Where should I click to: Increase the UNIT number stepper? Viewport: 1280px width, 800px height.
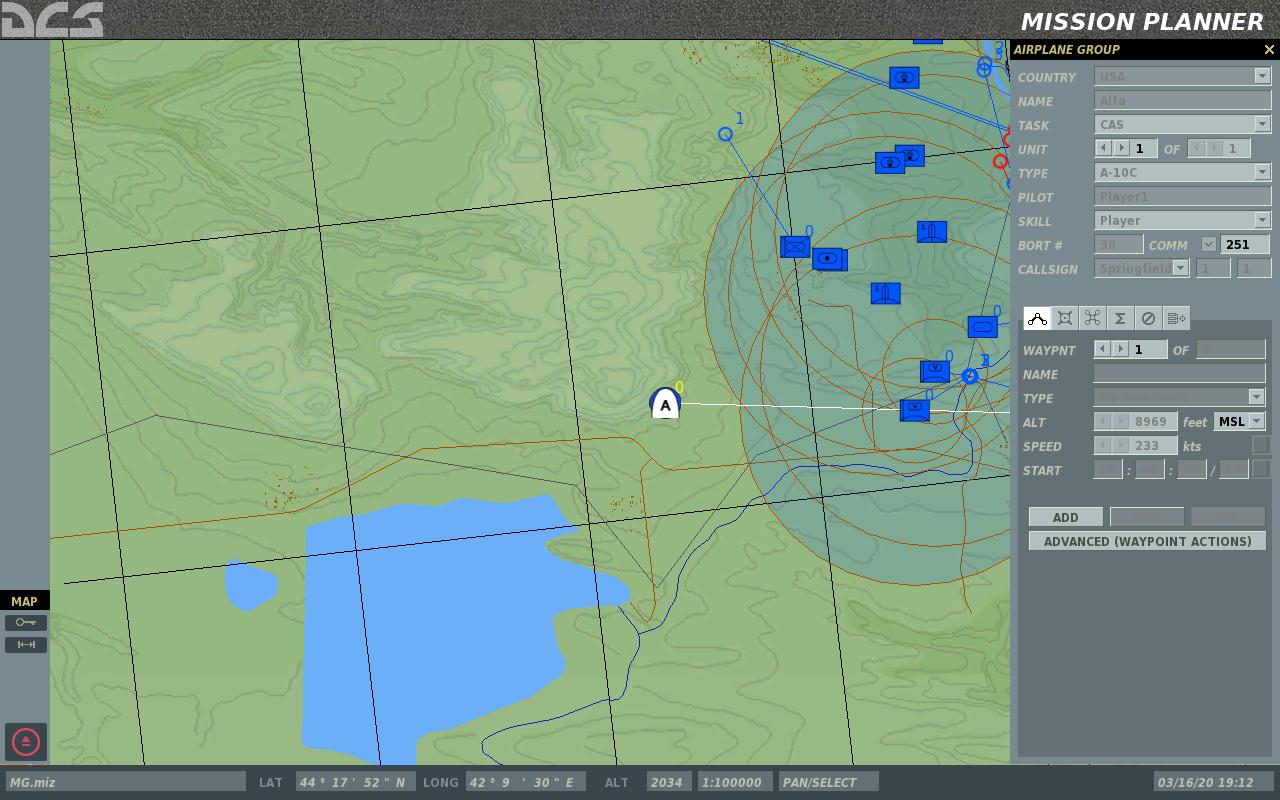[x=1121, y=148]
